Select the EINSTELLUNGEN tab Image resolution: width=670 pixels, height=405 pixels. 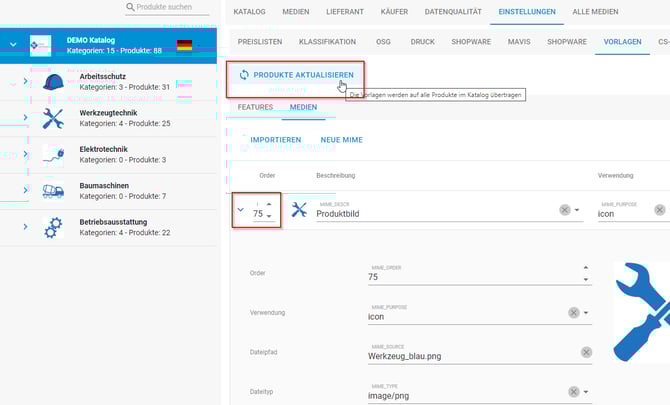coord(527,12)
